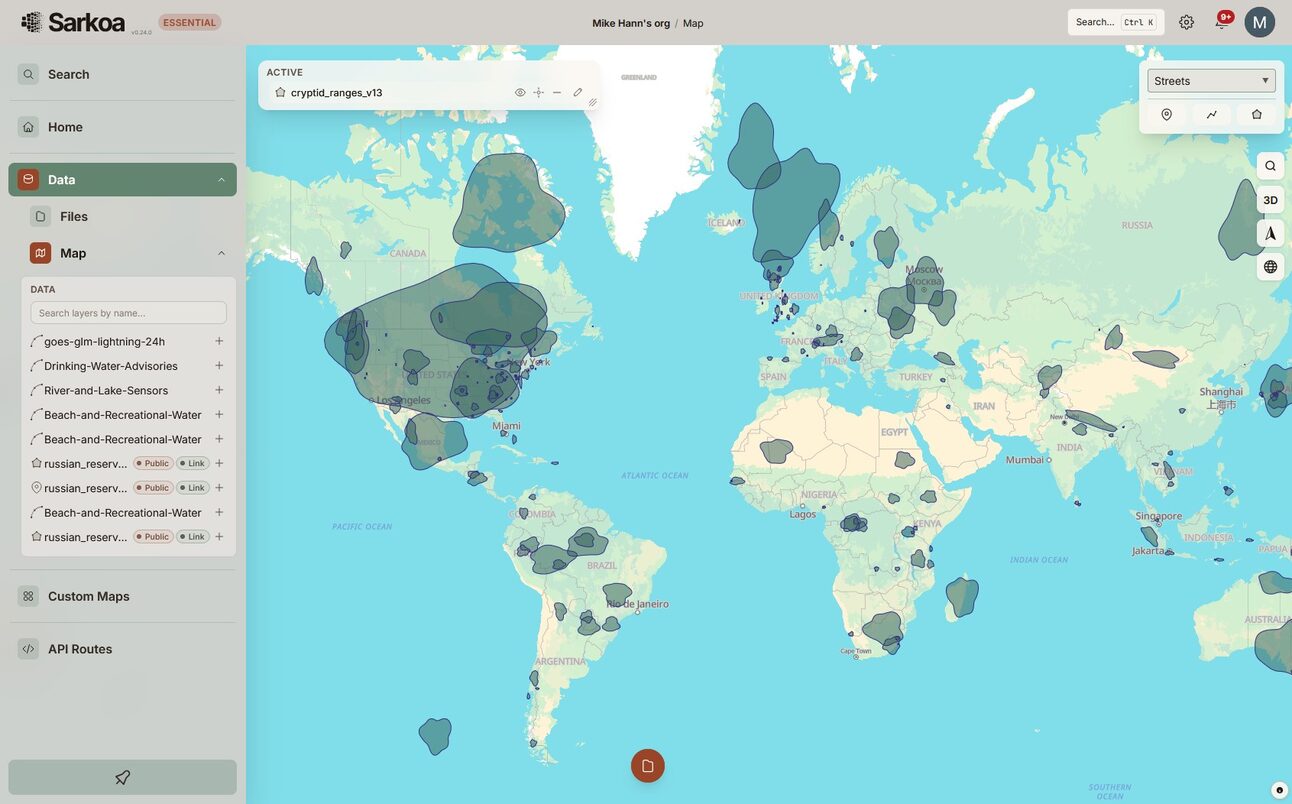Open settings gear in top bar
Viewport: 1292px width, 804px height.
pyautogui.click(x=1186, y=22)
